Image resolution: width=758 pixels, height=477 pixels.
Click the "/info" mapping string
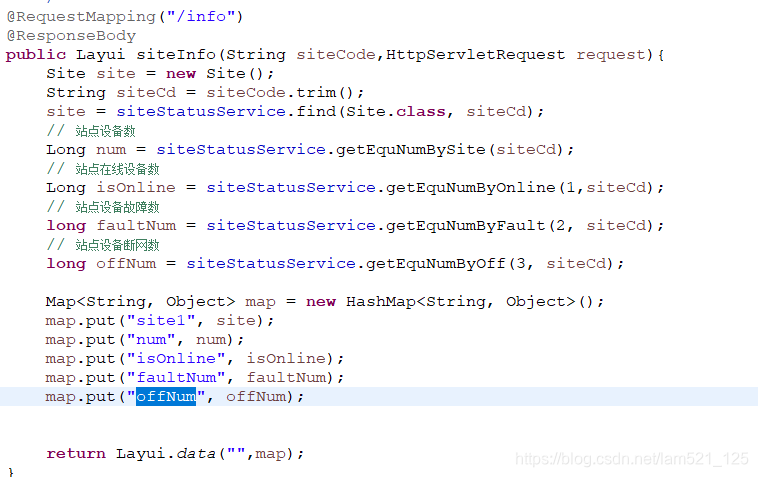click(201, 16)
